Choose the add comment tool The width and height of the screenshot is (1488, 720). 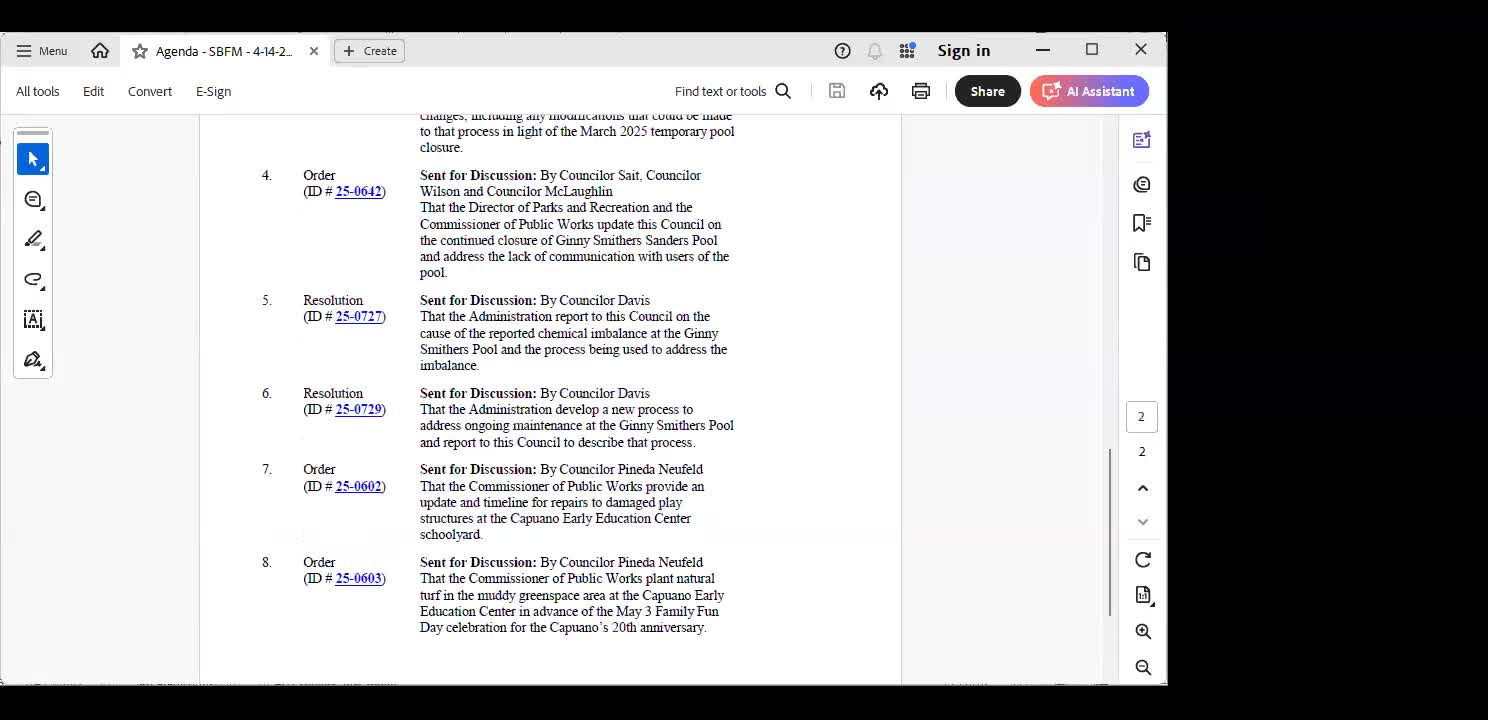[33, 200]
